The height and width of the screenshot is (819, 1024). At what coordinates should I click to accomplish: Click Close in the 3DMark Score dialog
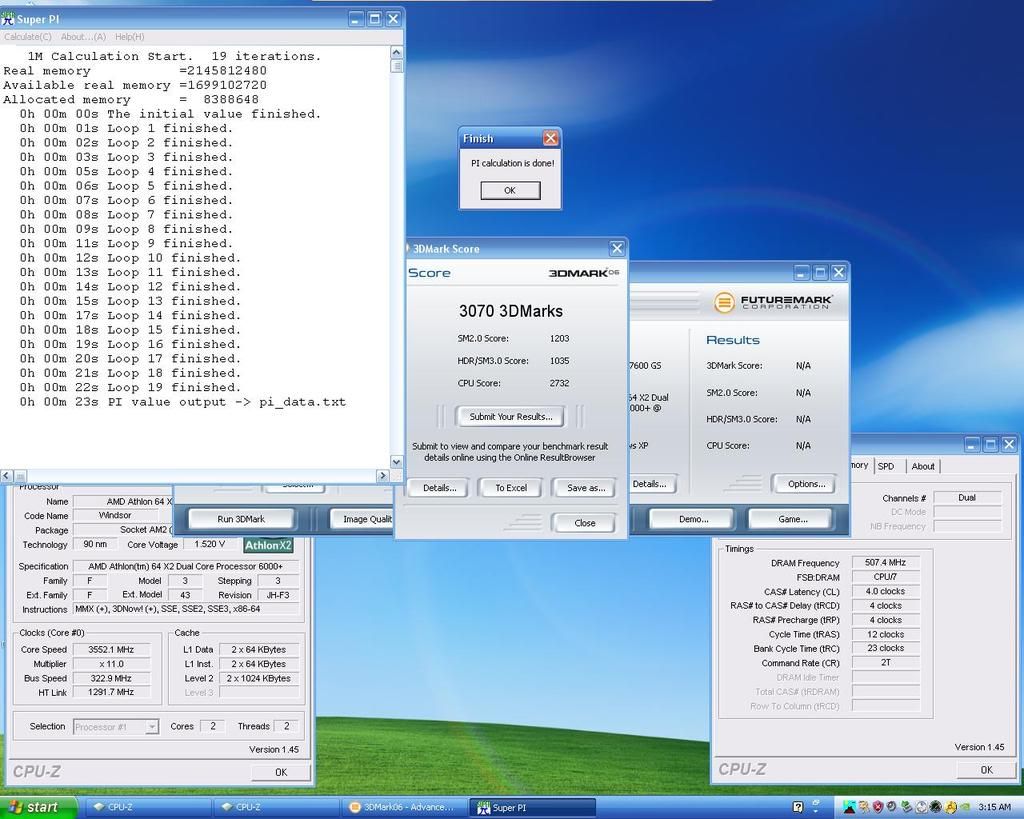pyautogui.click(x=584, y=522)
